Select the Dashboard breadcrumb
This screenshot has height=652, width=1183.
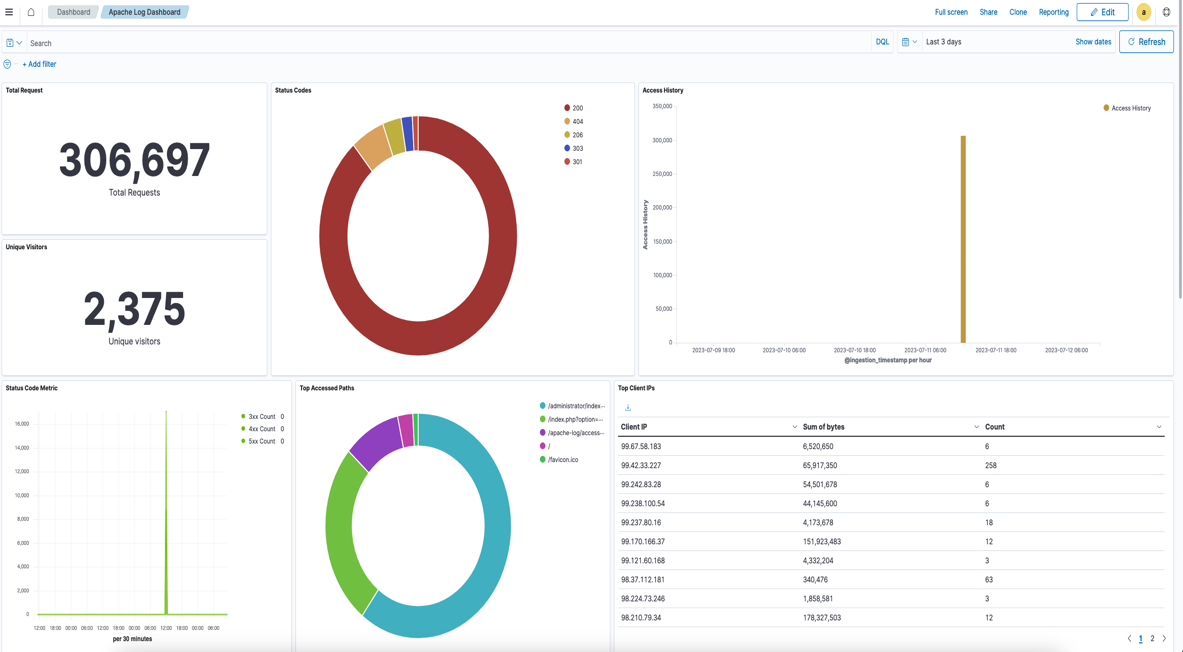(73, 12)
